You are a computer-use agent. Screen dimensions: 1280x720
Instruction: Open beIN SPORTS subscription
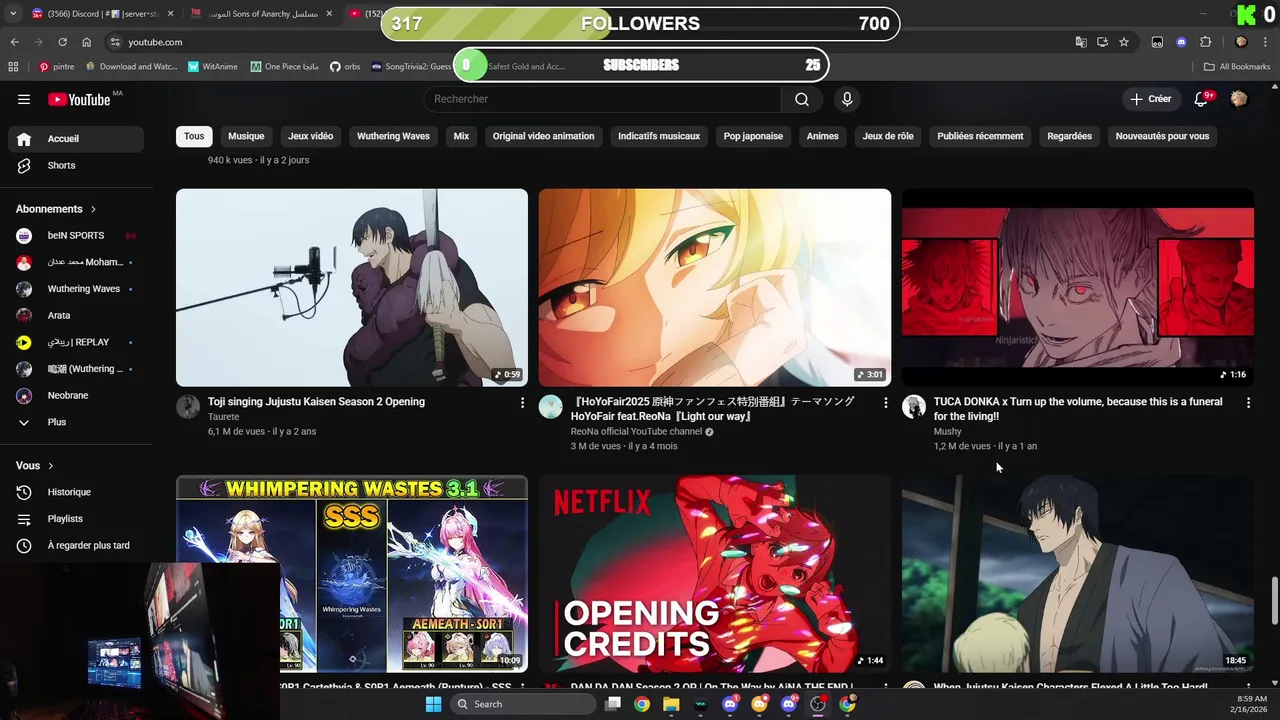[x=76, y=236]
